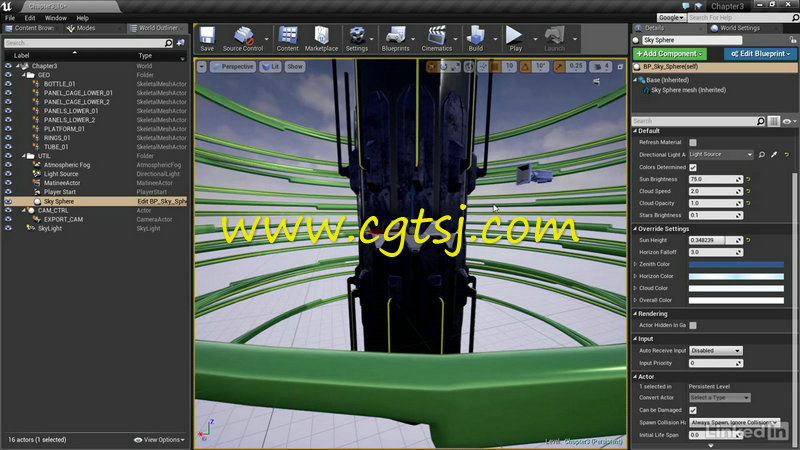Open Convert Actor type dropdown

(719, 397)
